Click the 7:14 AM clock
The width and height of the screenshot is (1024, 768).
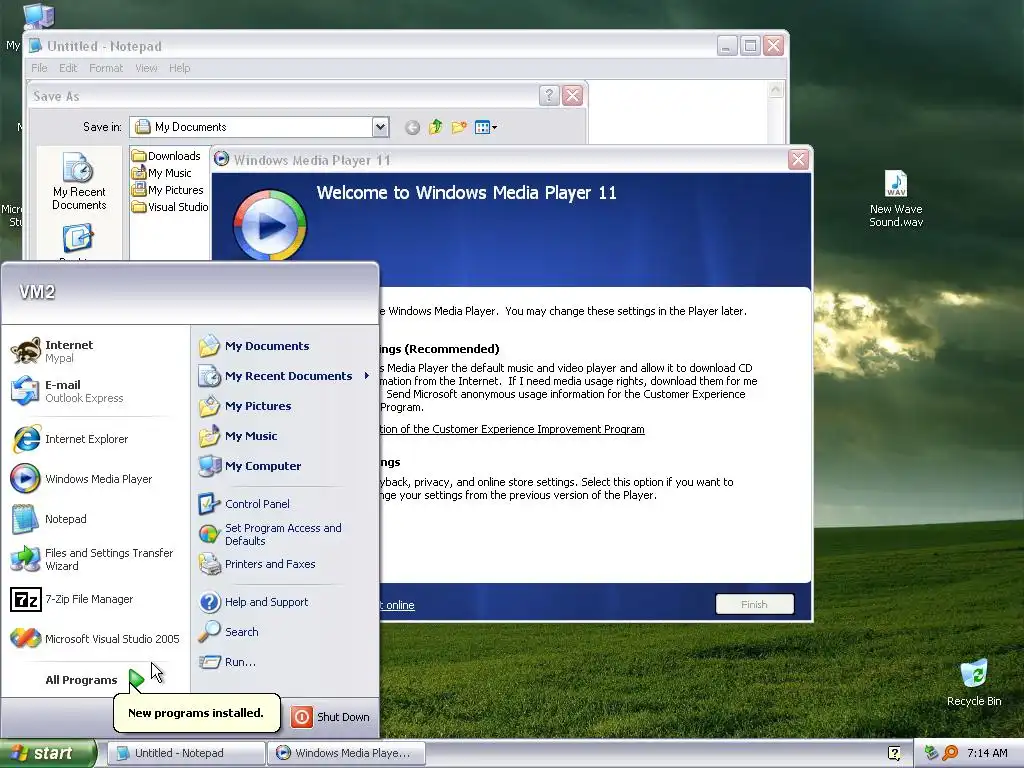click(987, 753)
